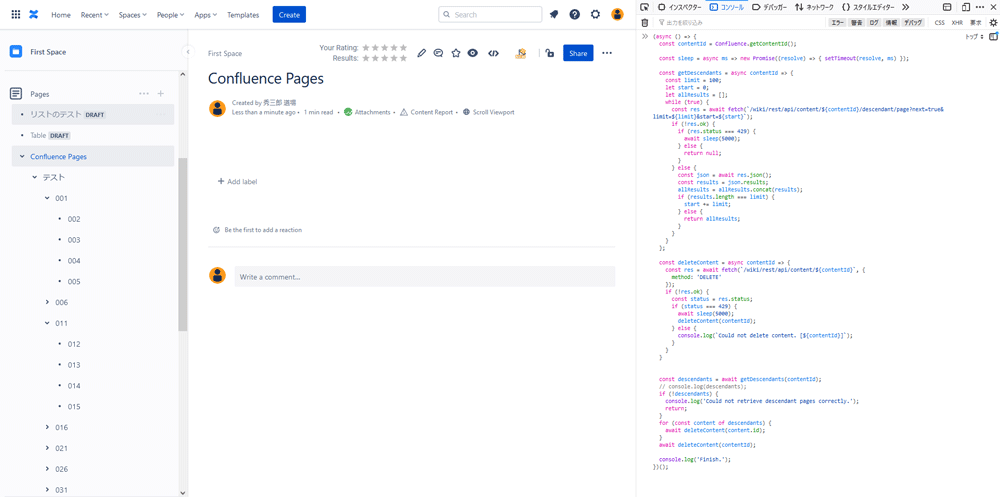
Task: Expand the 016 tree node
Action: [x=47, y=427]
